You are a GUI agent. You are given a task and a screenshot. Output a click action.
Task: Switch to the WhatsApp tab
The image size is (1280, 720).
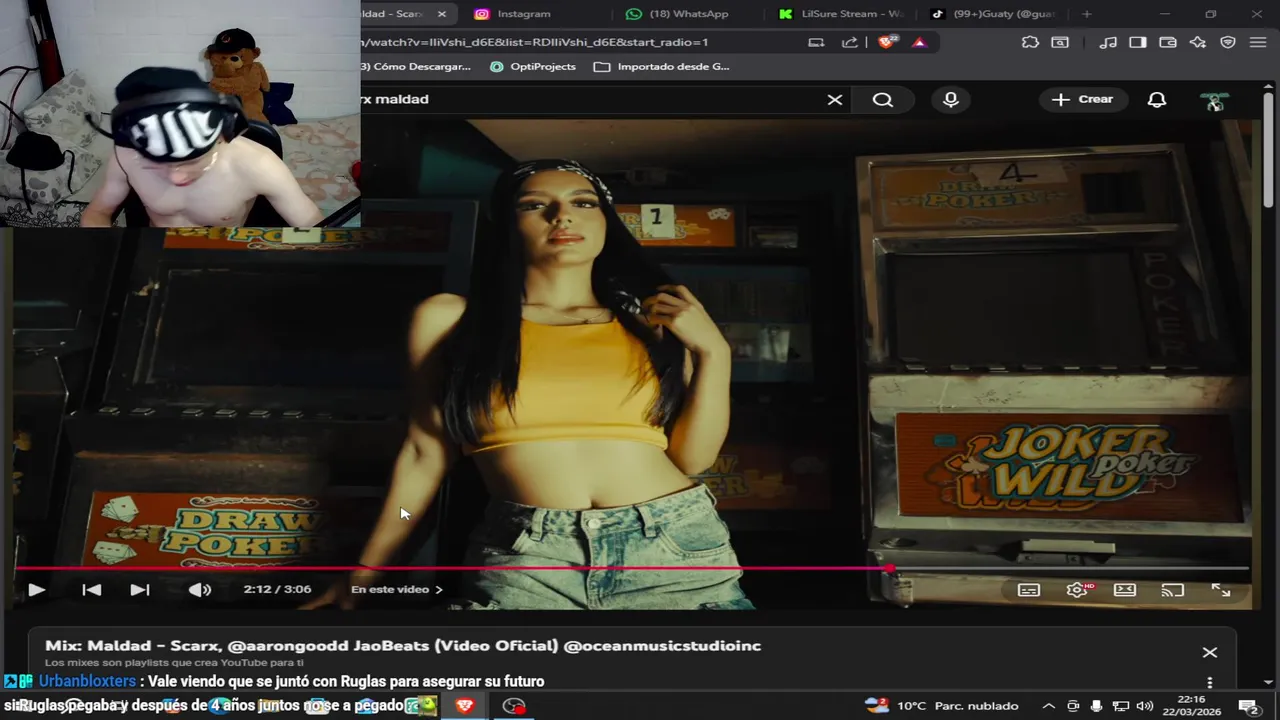click(x=689, y=14)
